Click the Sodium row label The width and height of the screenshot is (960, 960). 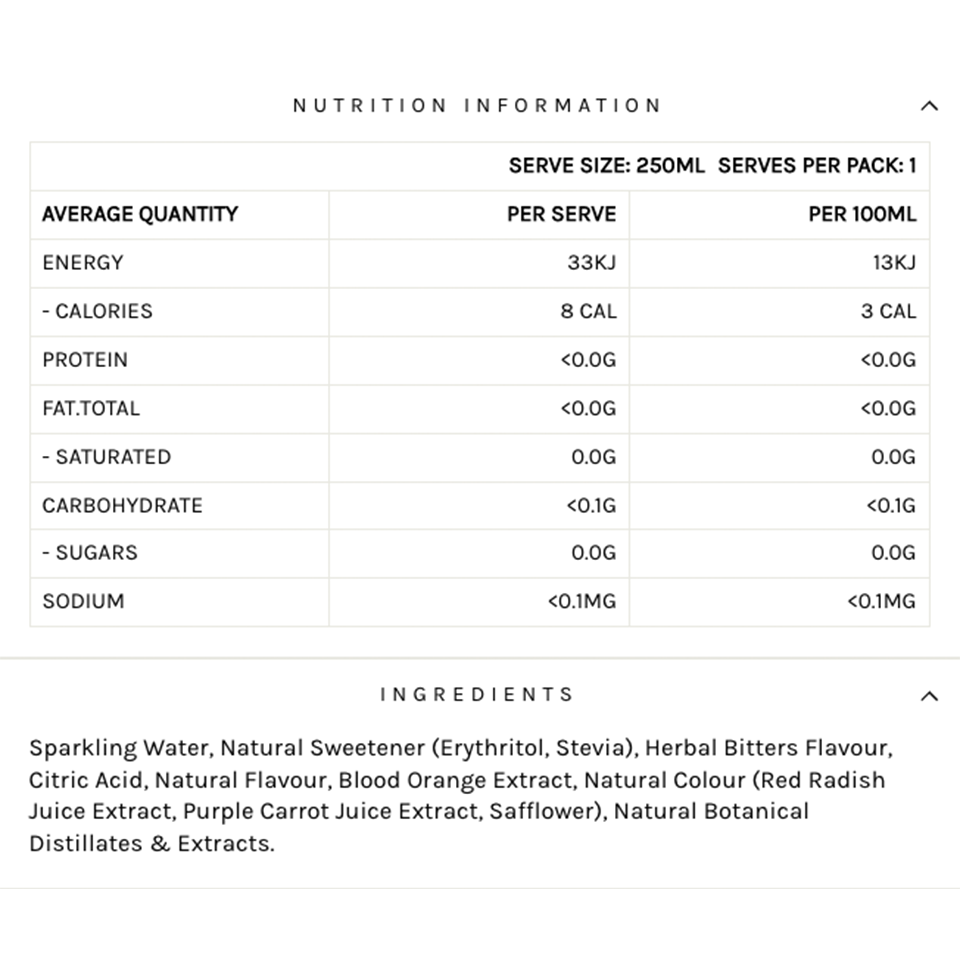[x=83, y=602]
